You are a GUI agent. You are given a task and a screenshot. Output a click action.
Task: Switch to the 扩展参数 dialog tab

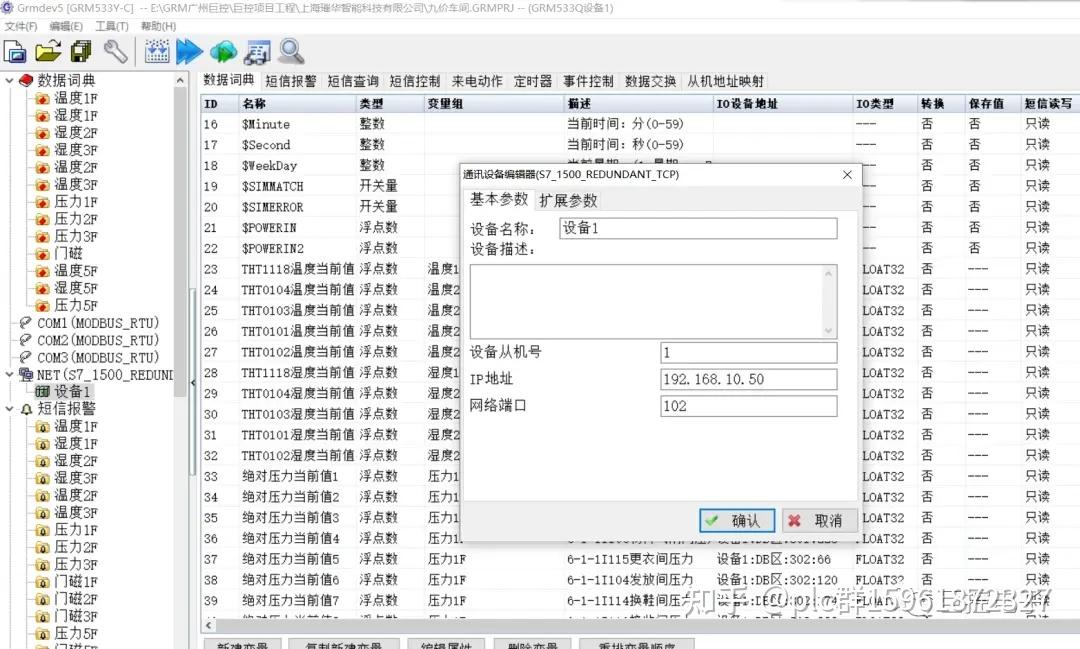(567, 199)
